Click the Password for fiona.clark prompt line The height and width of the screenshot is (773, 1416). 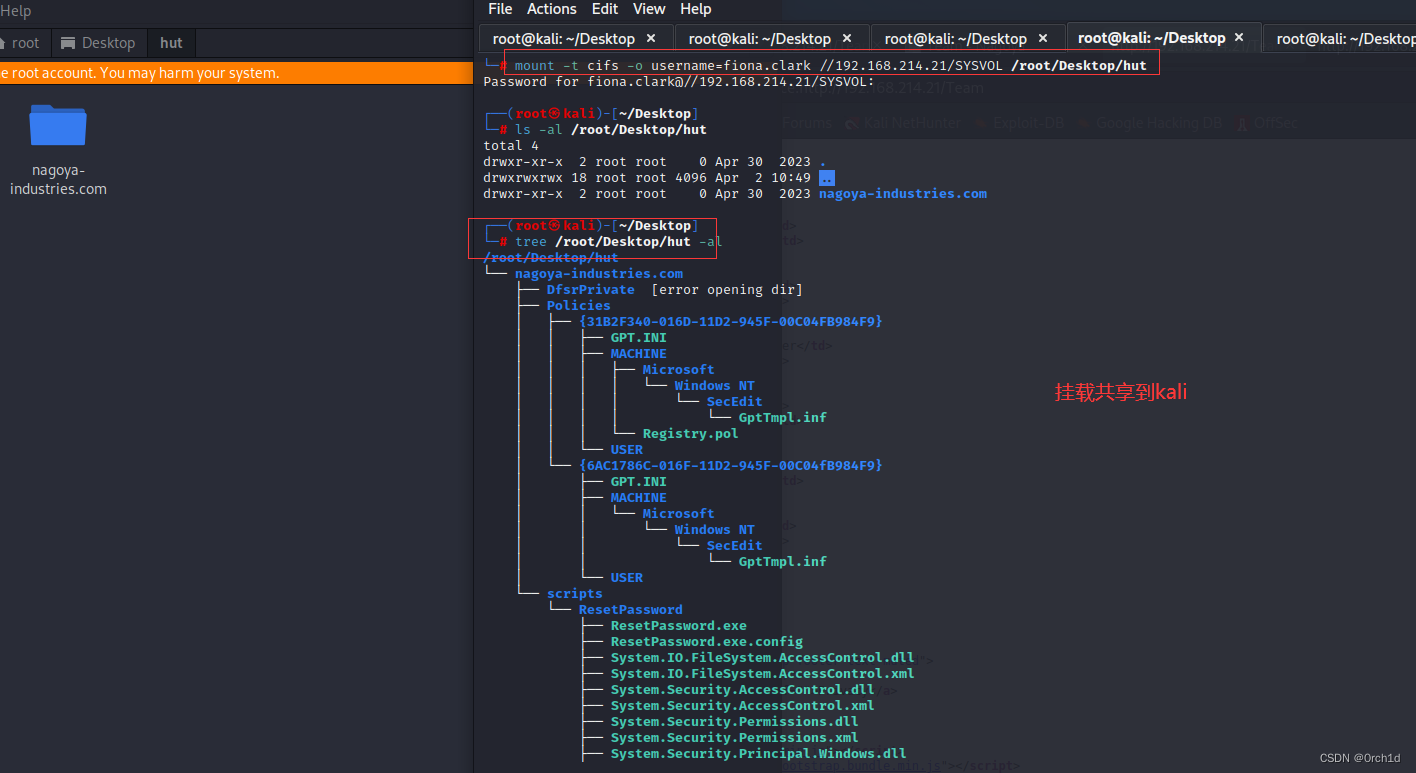(679, 81)
